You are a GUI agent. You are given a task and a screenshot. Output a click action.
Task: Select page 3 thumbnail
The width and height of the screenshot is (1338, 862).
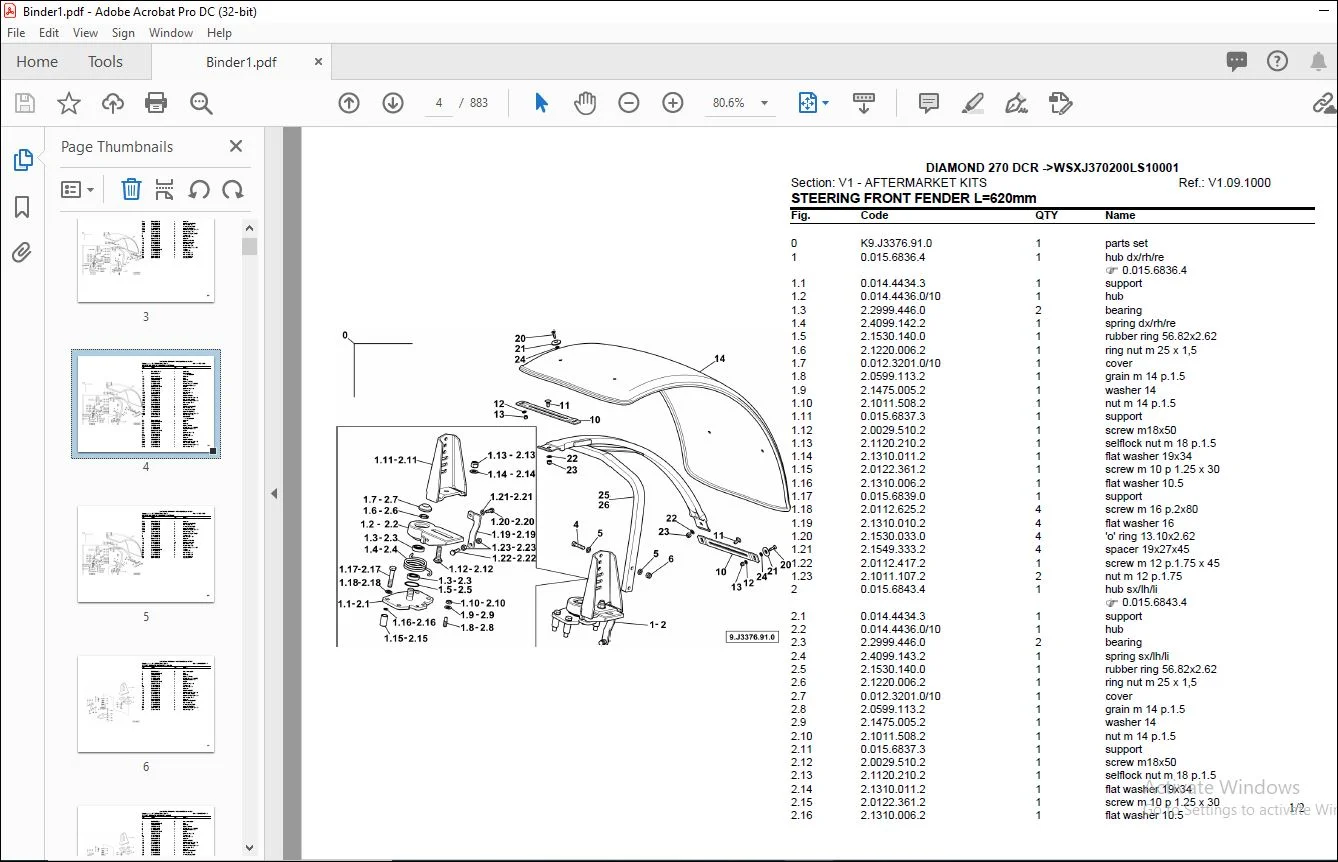(x=146, y=260)
